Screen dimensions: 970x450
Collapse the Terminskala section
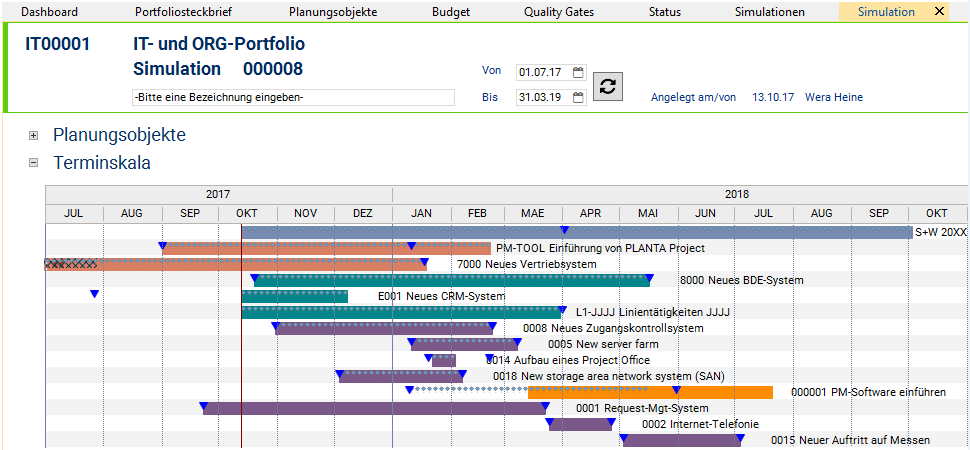[x=34, y=163]
